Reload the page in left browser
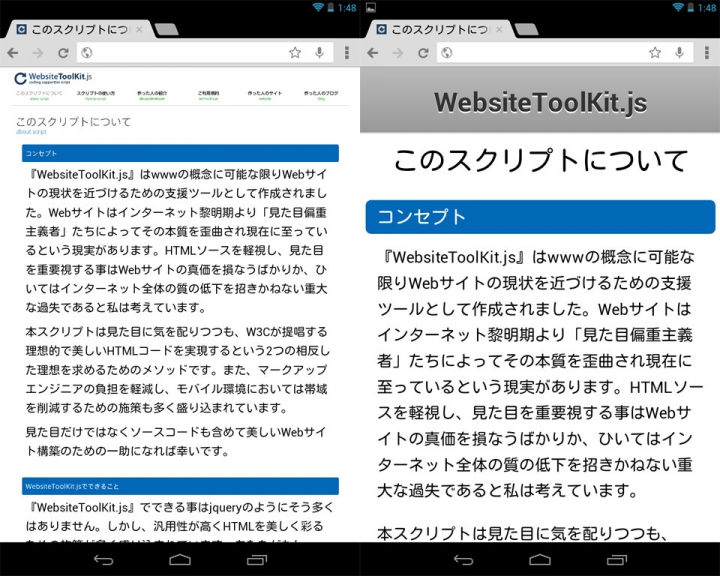This screenshot has height=576, width=720. 63,53
